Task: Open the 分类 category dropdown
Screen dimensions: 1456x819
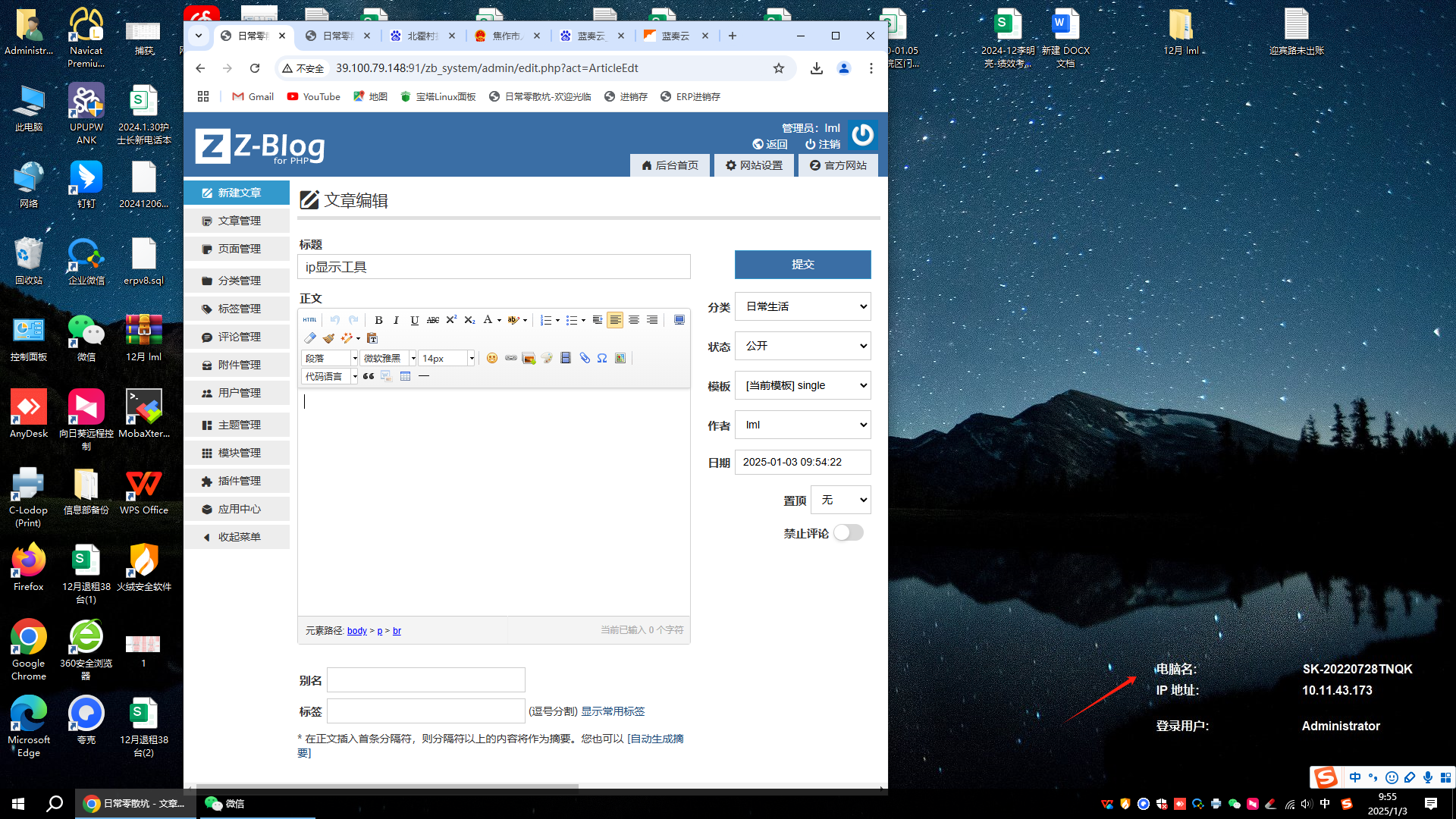Action: click(802, 307)
